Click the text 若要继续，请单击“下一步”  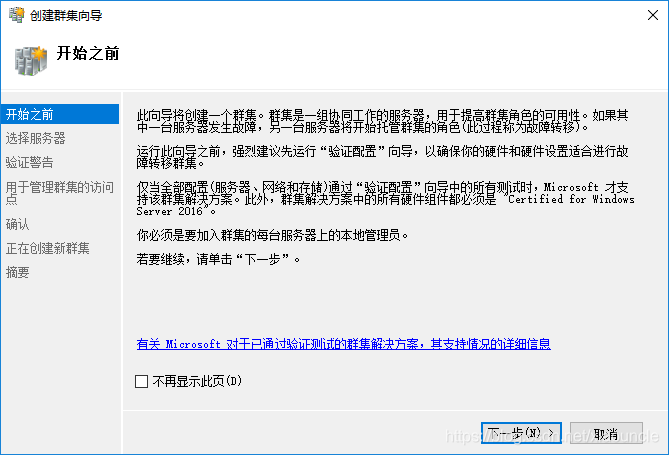[x=218, y=259]
